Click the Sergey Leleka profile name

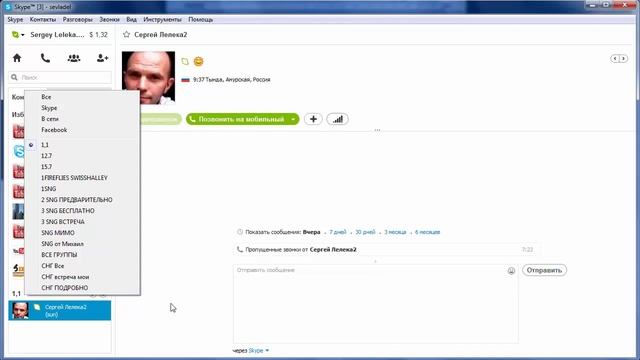(x=57, y=35)
